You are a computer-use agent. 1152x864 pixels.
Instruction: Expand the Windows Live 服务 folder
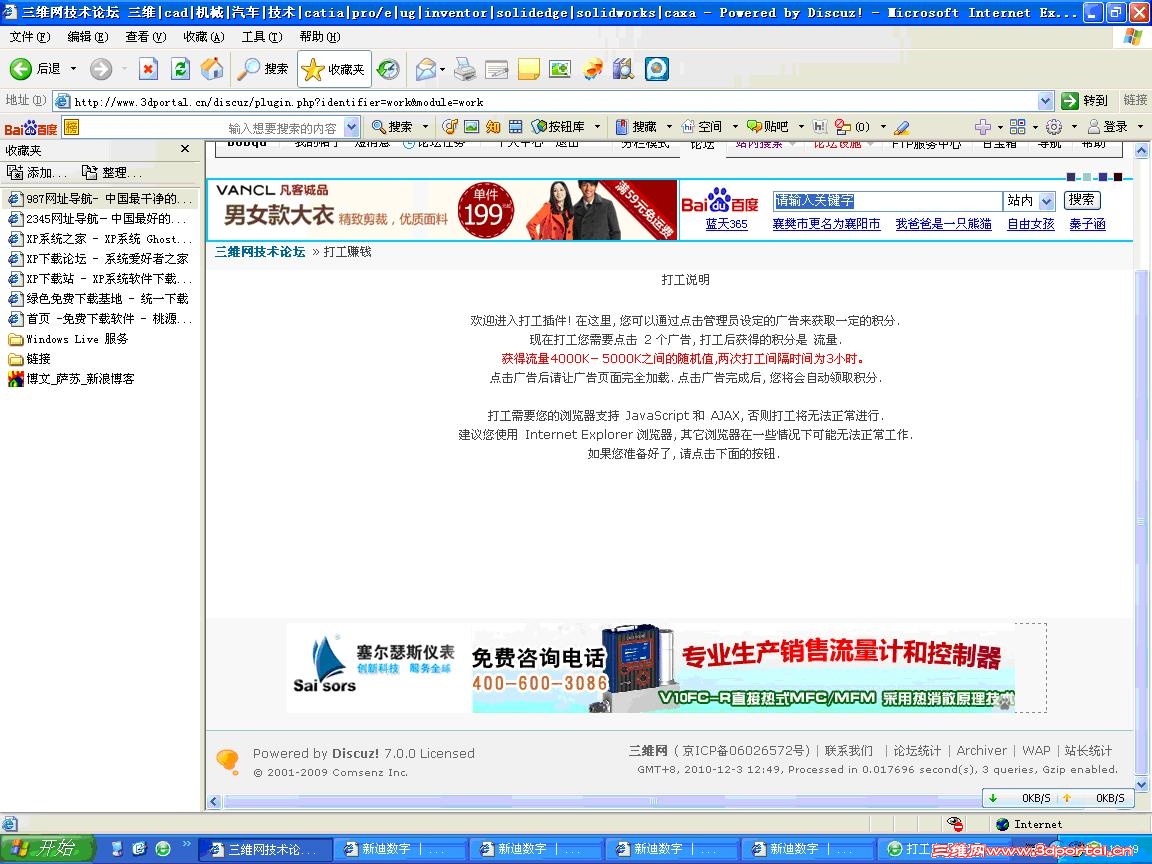[x=68, y=339]
